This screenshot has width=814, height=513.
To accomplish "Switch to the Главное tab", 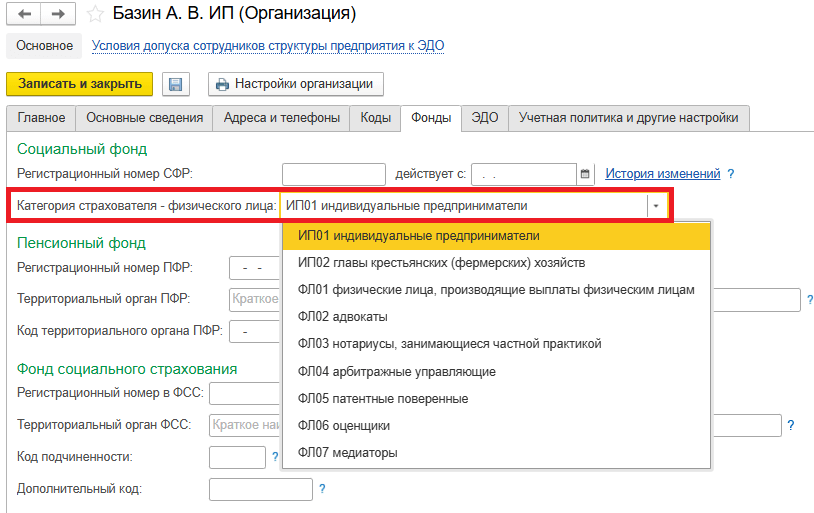I will (41, 118).
